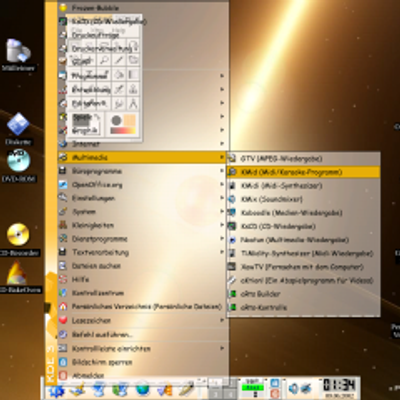
Task: Click the pencil editor icon in panel
Action: pos(186,390)
